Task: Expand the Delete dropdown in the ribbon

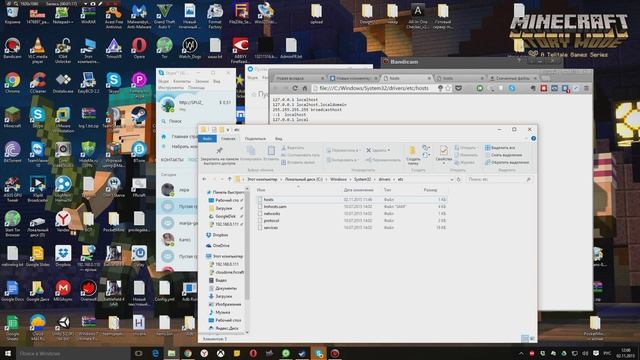Action: click(389, 150)
